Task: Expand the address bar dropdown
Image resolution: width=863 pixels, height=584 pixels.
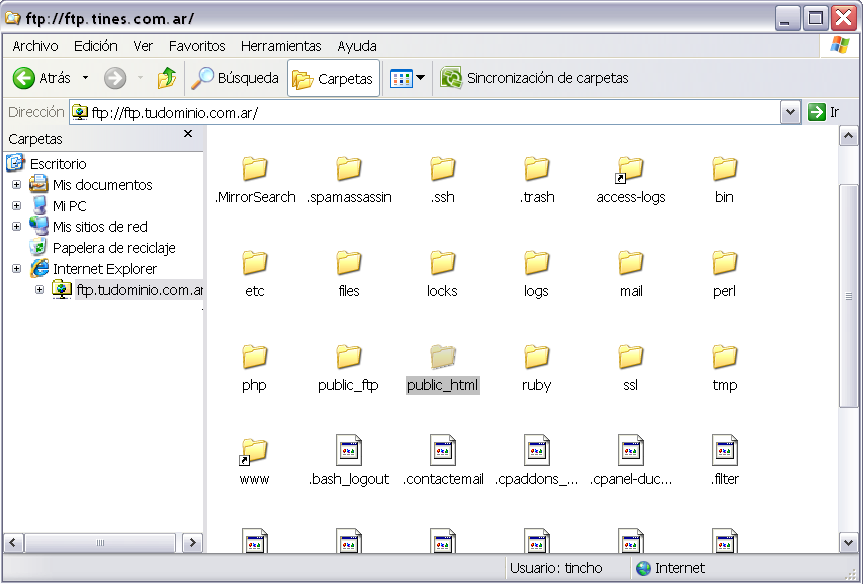Action: coord(790,113)
